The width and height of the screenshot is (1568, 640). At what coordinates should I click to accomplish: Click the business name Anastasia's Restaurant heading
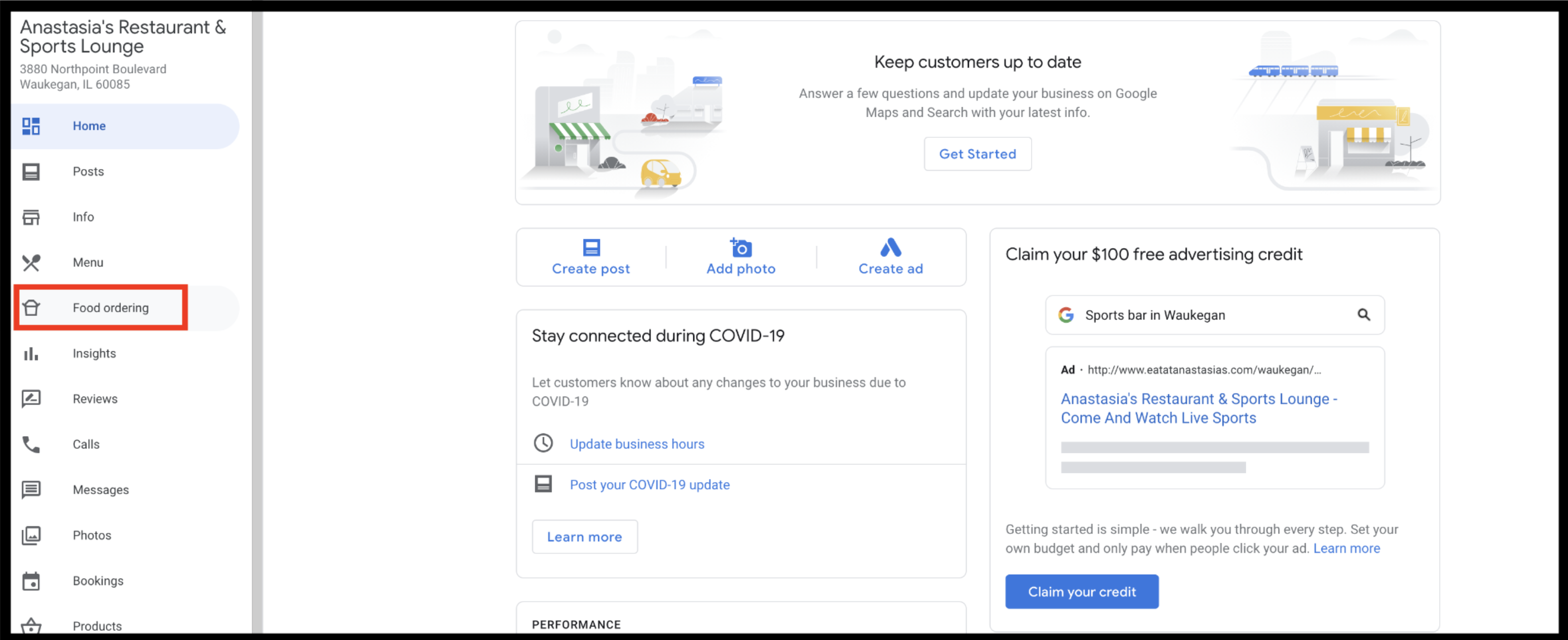[123, 37]
